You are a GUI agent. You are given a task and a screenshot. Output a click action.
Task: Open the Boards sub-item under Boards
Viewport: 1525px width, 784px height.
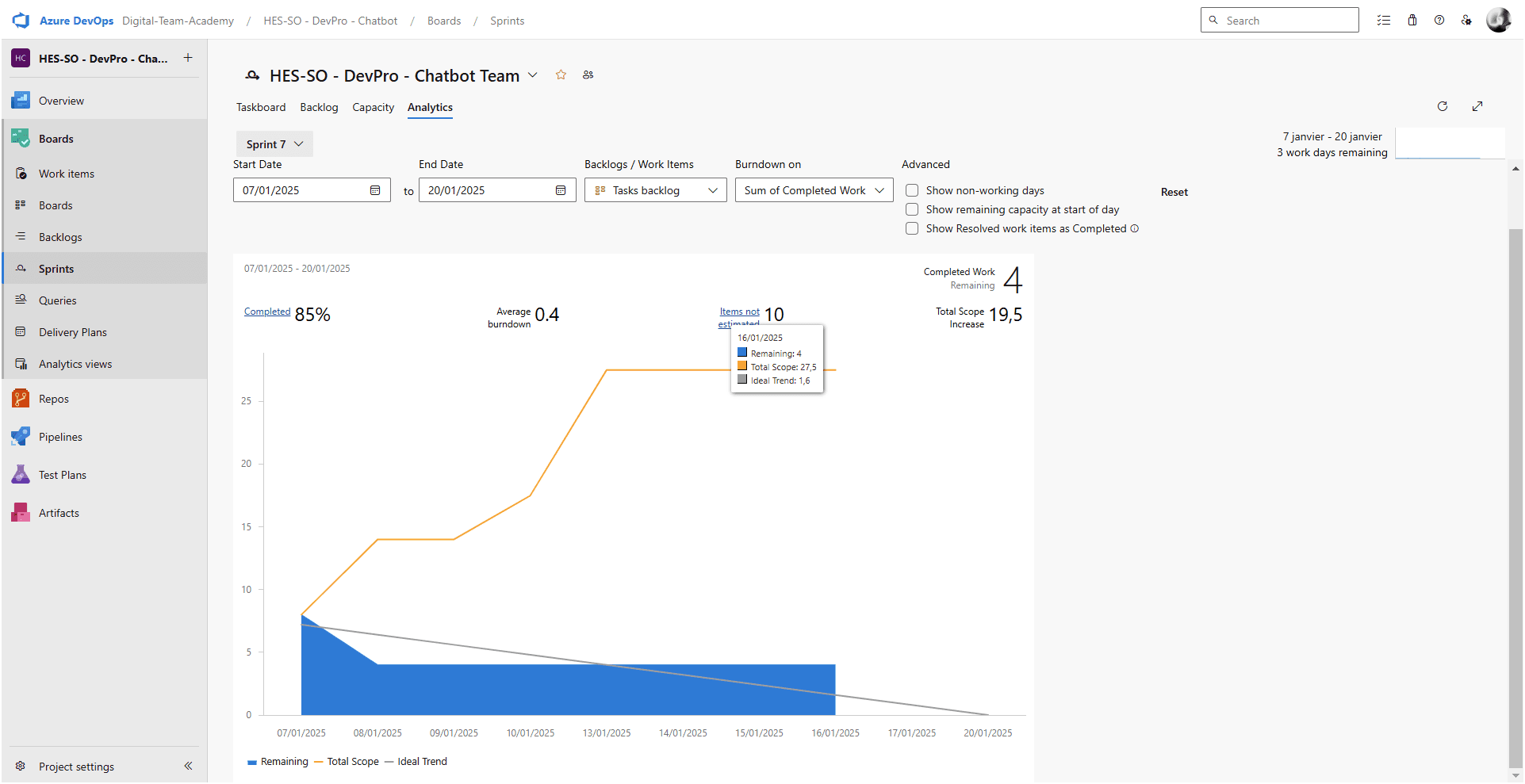[104, 205]
